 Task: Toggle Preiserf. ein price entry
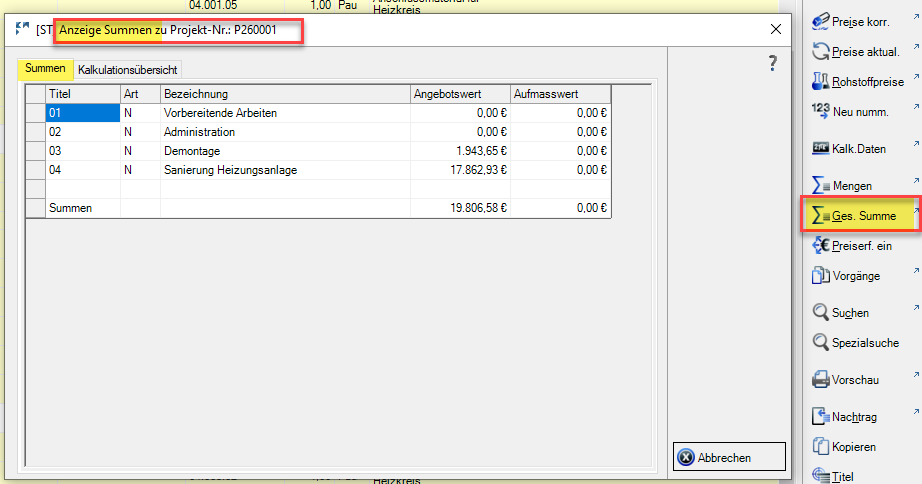coord(821,246)
